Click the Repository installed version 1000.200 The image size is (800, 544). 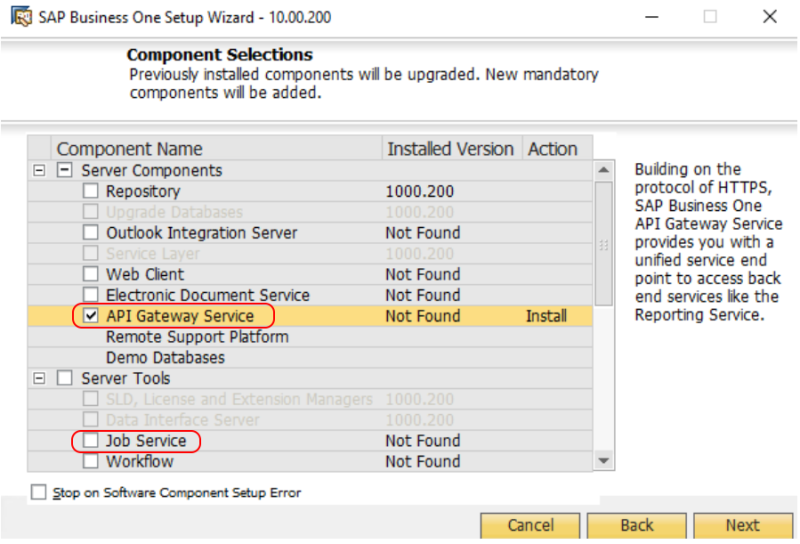419,191
